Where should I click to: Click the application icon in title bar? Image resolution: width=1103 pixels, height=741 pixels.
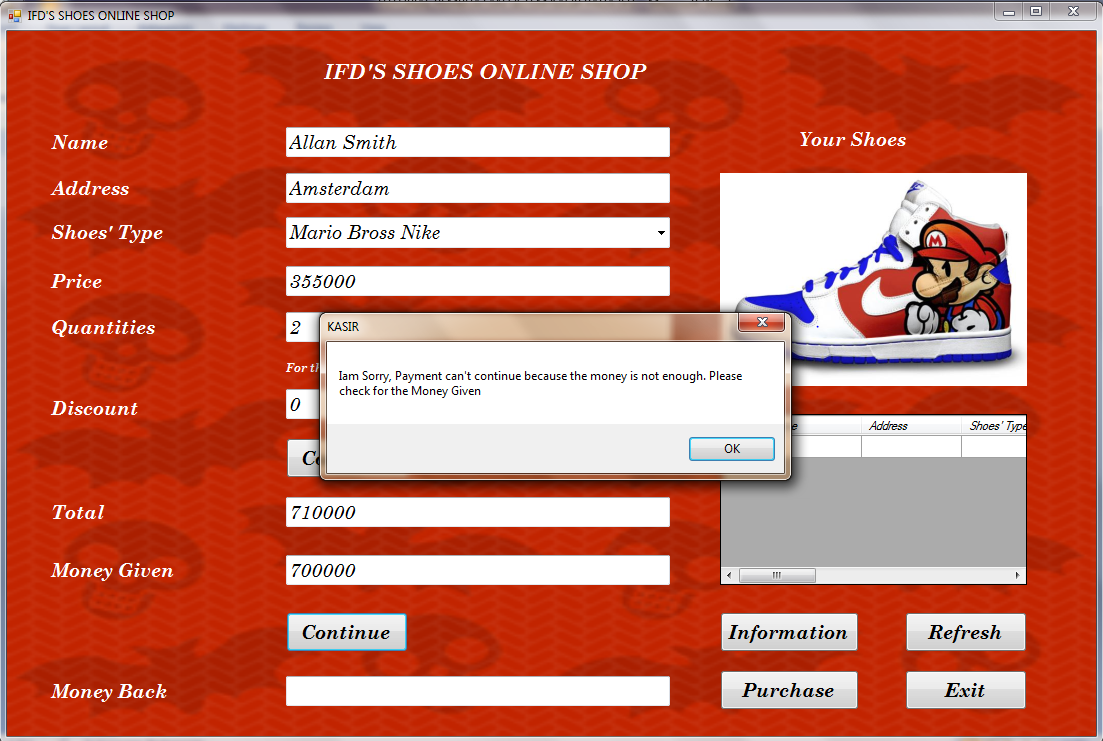(14, 15)
